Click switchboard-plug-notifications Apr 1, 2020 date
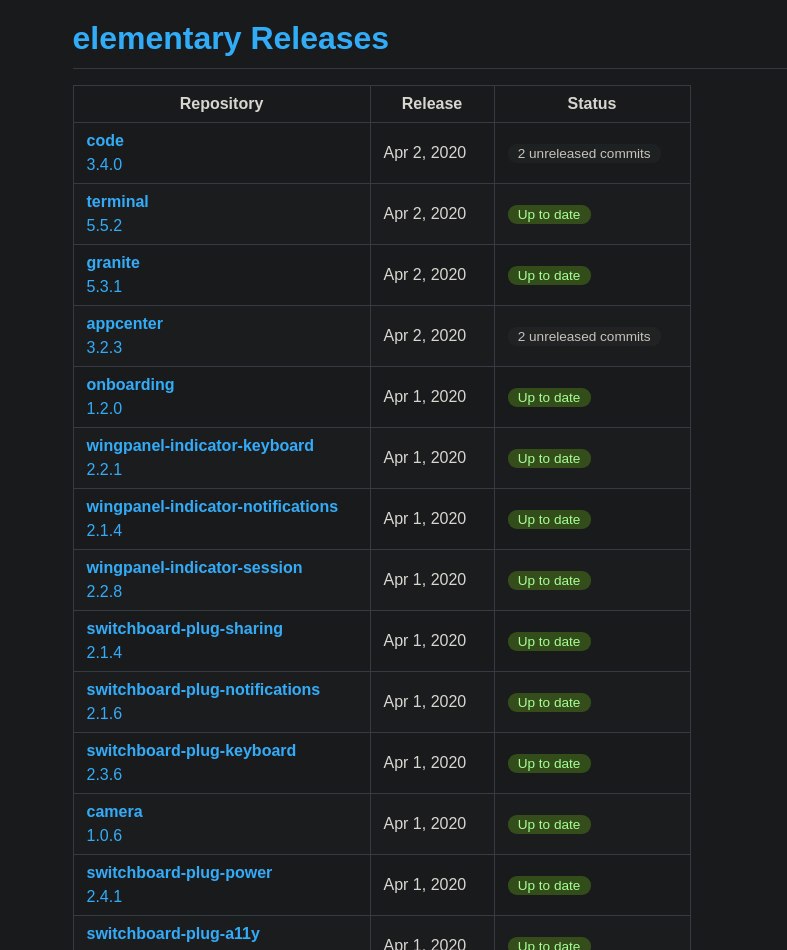The height and width of the screenshot is (950, 787). pyautogui.click(x=425, y=702)
